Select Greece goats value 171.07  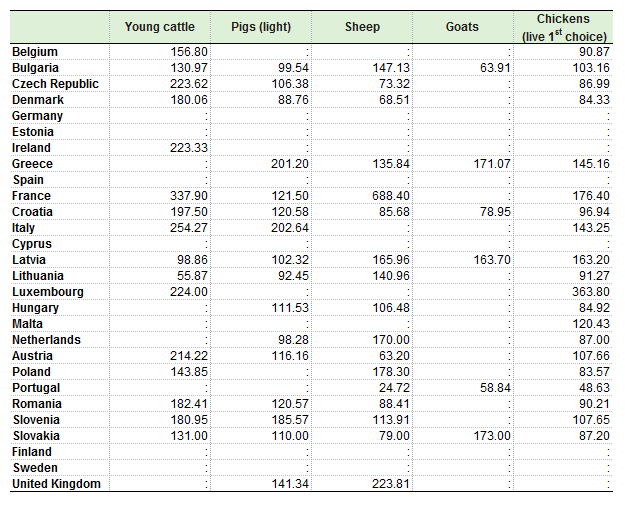click(491, 164)
